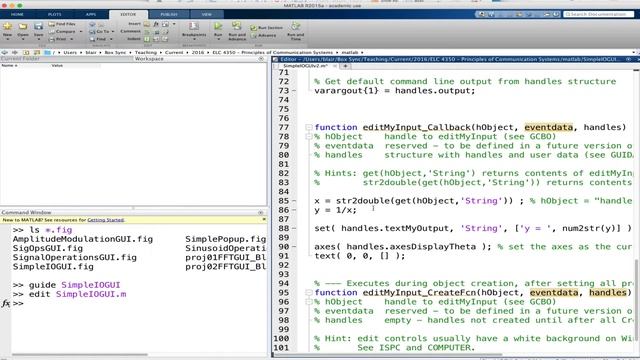Click the Find search tool

[98, 39]
